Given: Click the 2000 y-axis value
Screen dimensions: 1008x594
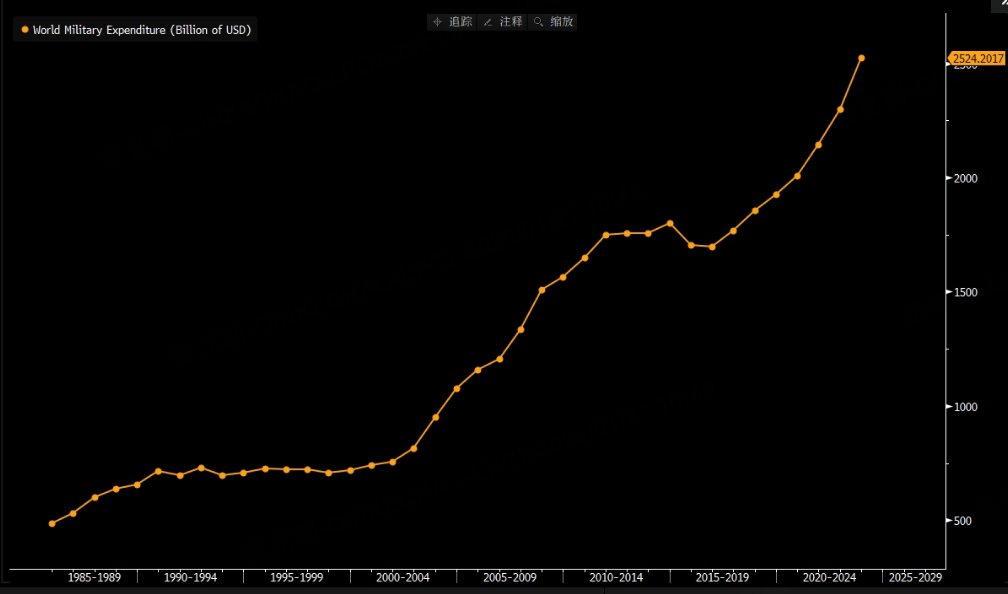Looking at the screenshot, I should click(x=966, y=178).
